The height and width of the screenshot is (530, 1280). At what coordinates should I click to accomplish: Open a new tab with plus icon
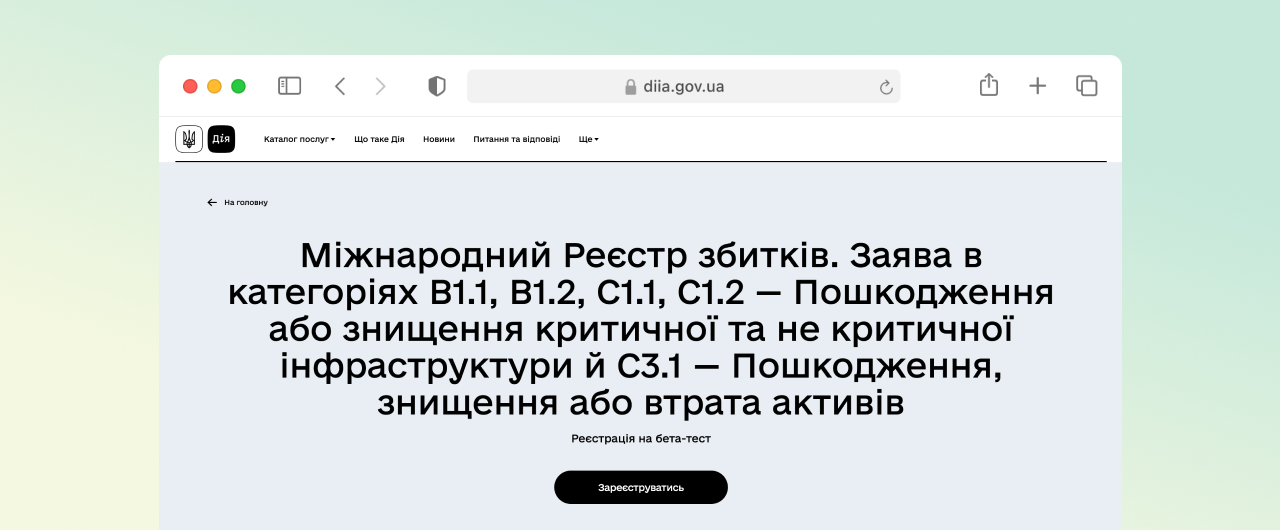pos(1037,86)
